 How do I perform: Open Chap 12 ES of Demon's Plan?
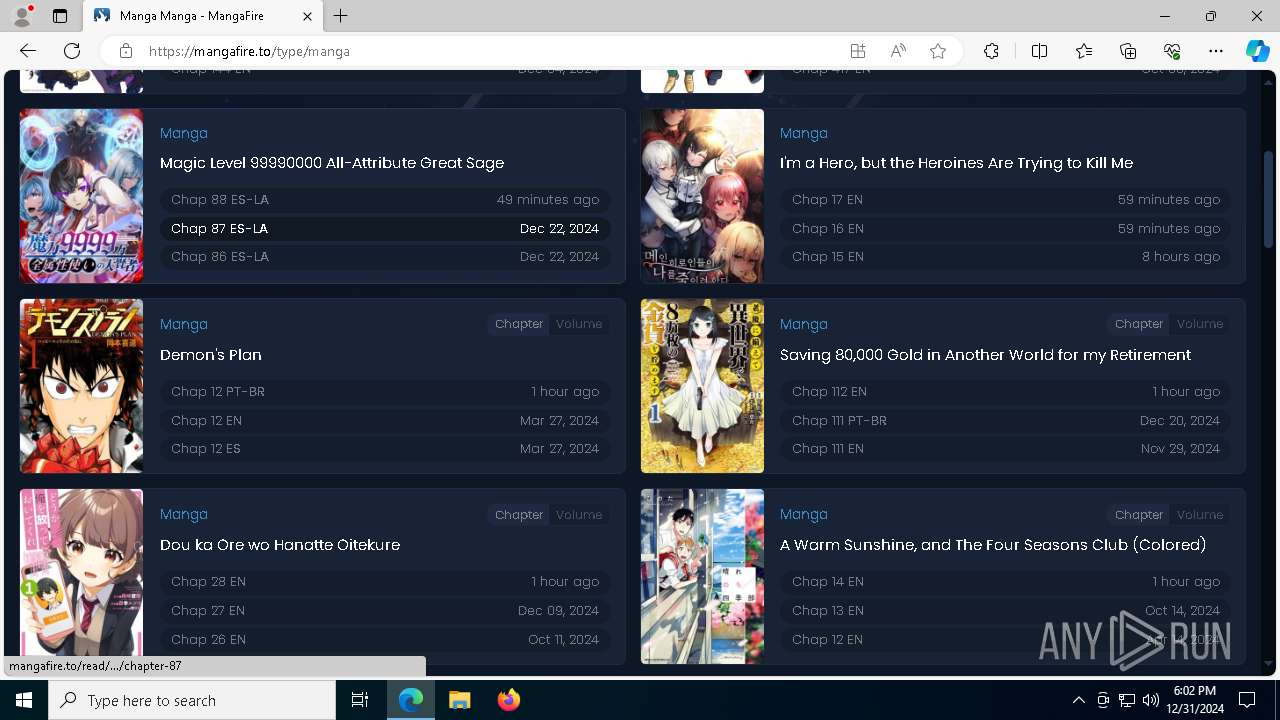click(x=385, y=449)
